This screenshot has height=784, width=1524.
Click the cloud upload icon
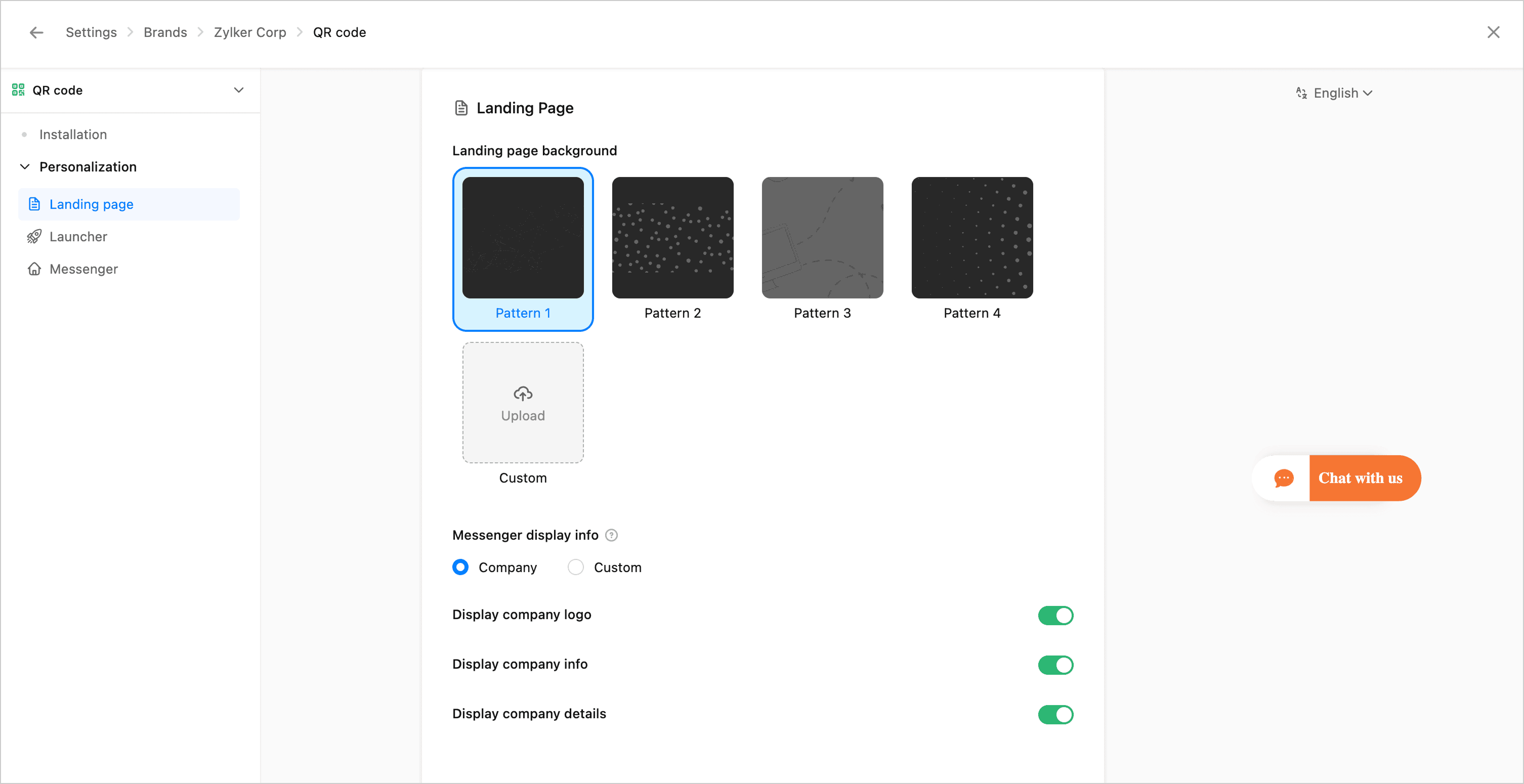[522, 393]
